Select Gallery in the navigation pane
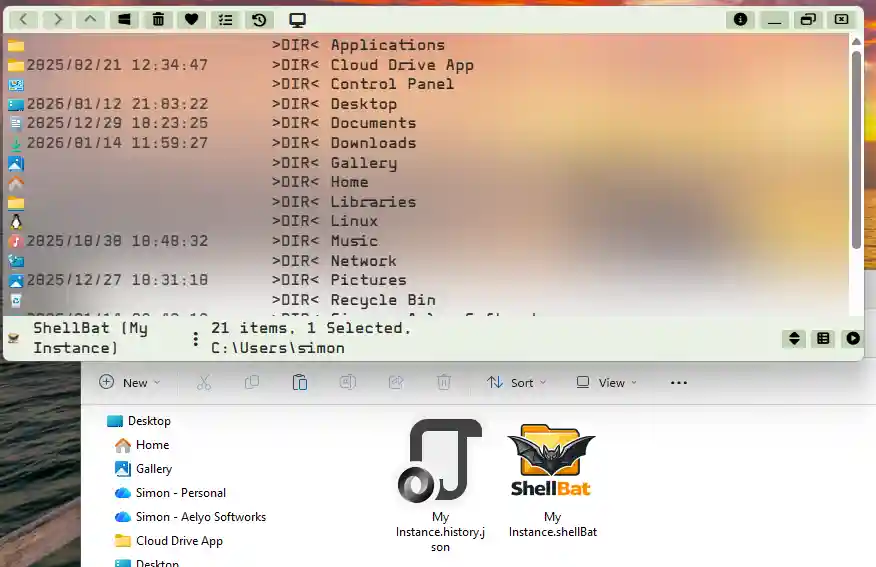Image resolution: width=876 pixels, height=567 pixels. click(154, 469)
